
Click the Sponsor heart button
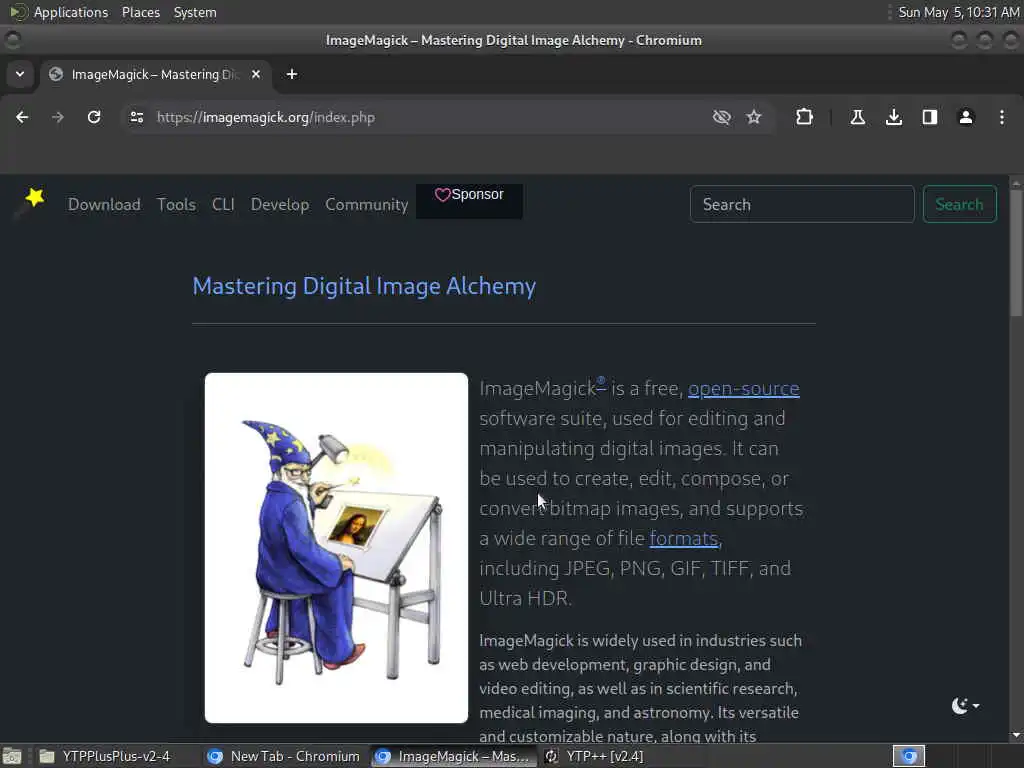469,201
